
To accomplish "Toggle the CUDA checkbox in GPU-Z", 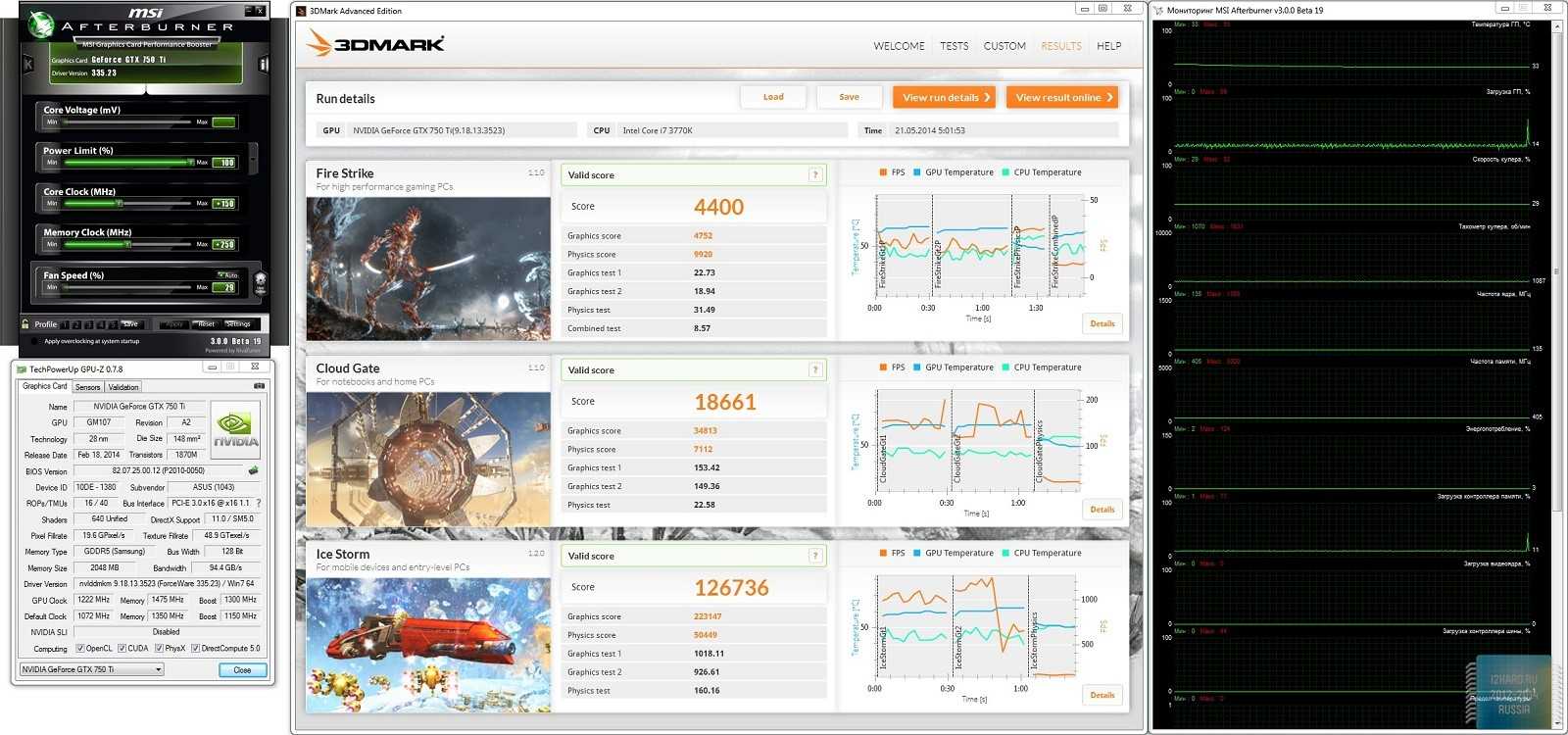I will click(122, 648).
